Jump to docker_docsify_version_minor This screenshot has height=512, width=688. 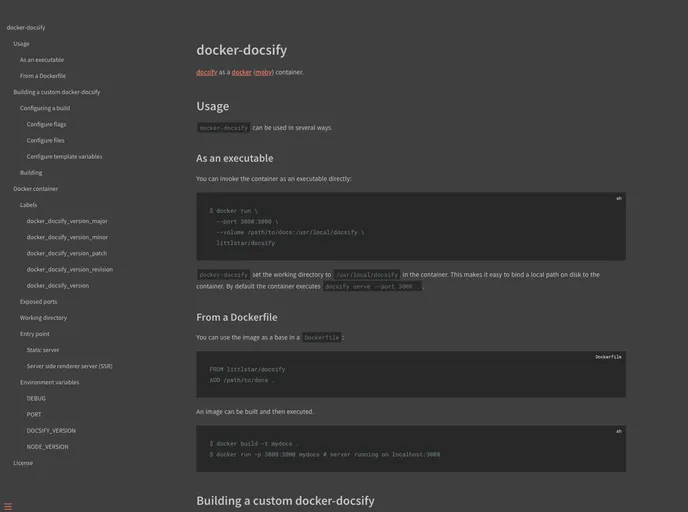coord(67,237)
